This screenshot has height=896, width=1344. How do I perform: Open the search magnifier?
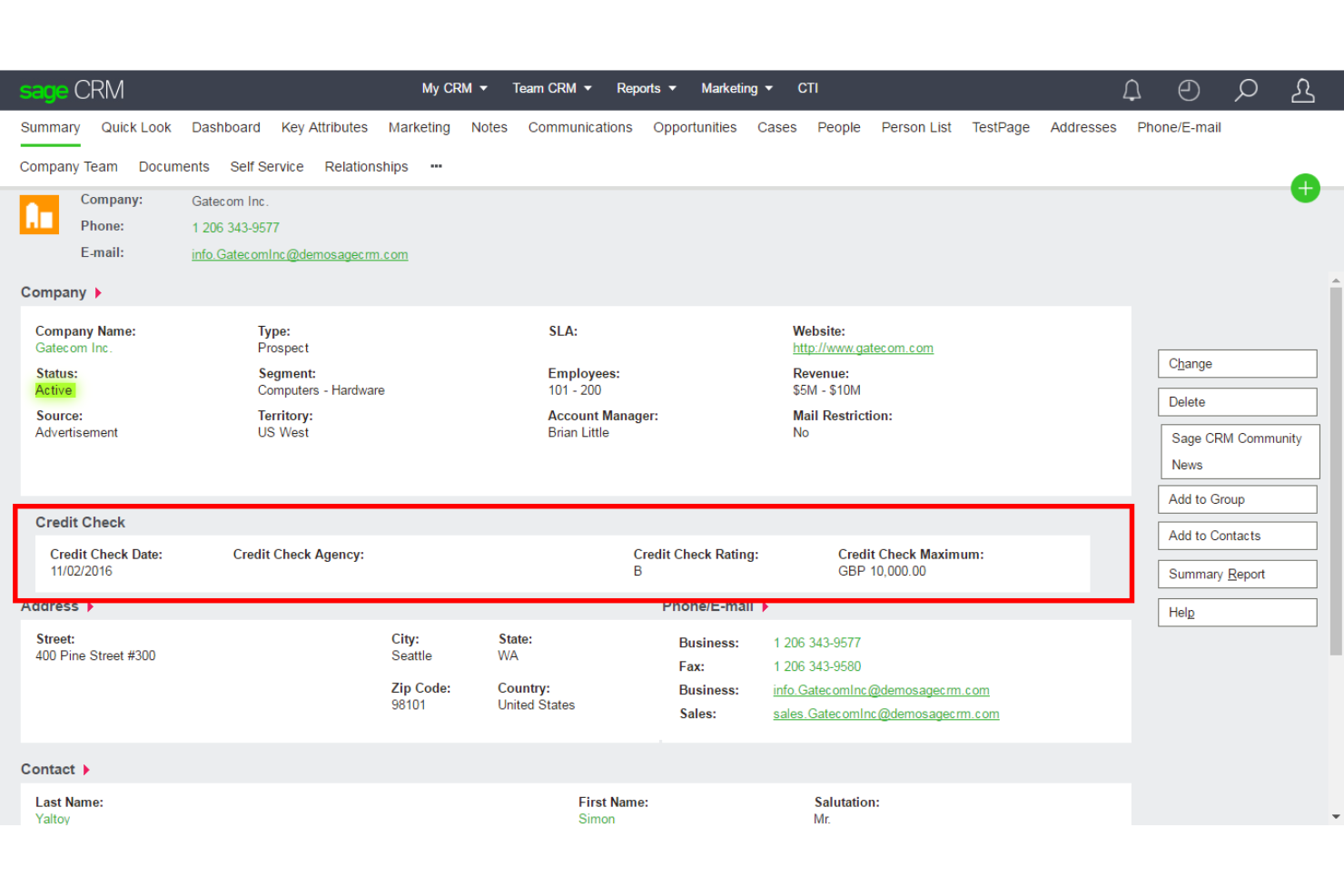point(1245,90)
